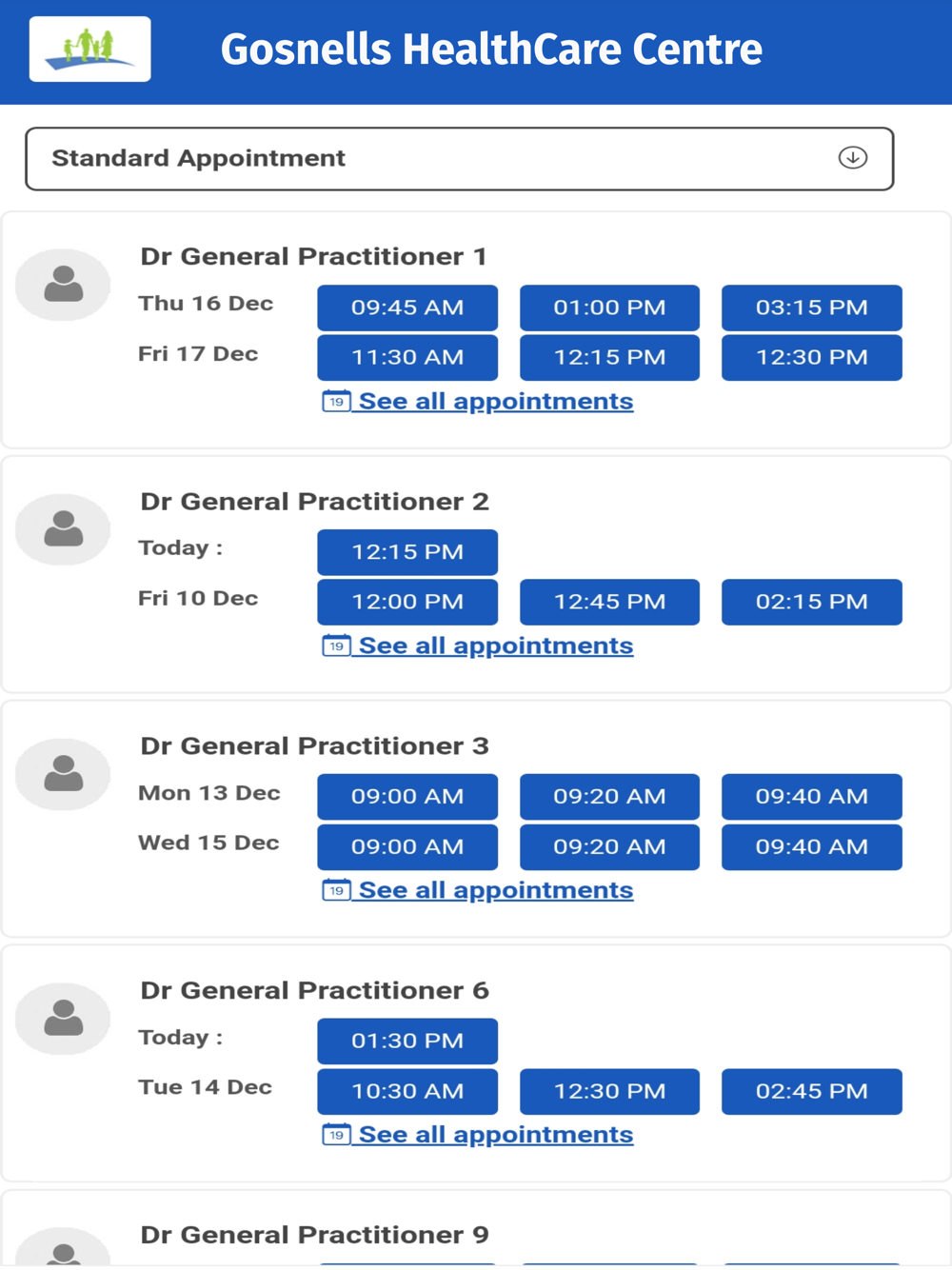Click Dr General Practitioner 6 avatar icon
This screenshot has width=952, height=1270.
pyautogui.click(x=64, y=1019)
